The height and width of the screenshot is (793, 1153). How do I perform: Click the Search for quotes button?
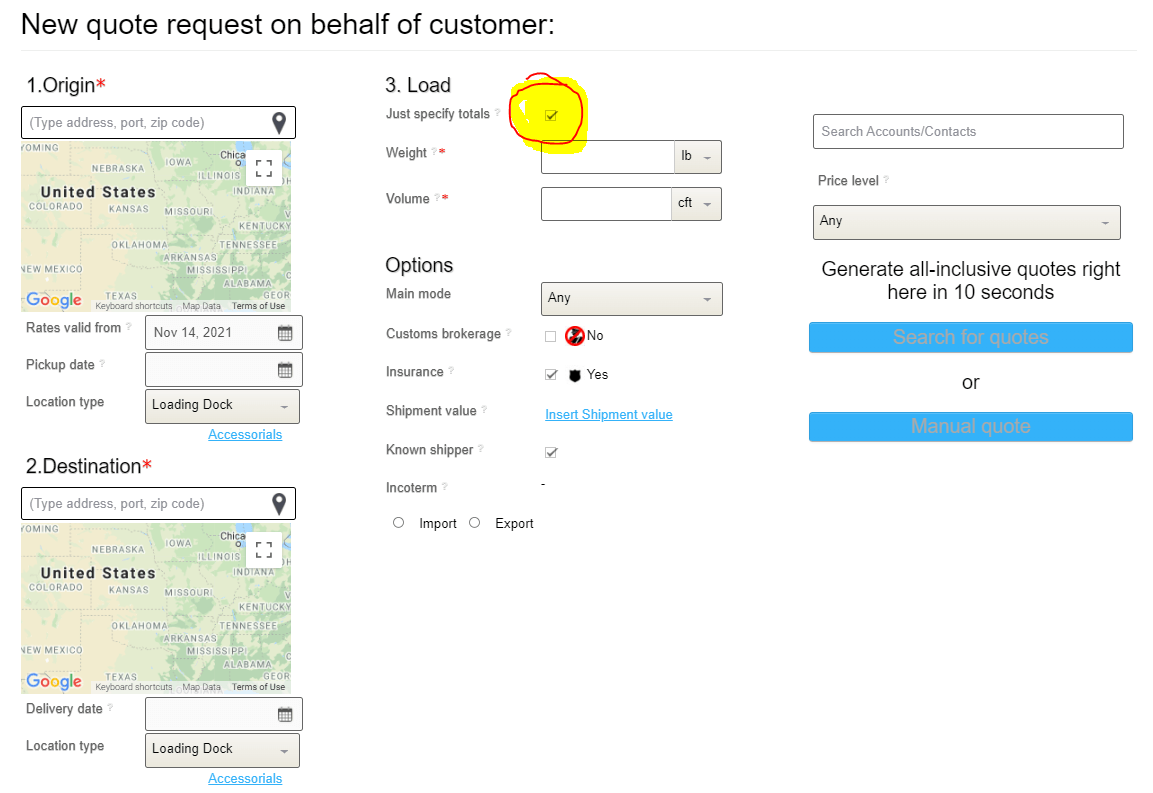click(x=970, y=338)
